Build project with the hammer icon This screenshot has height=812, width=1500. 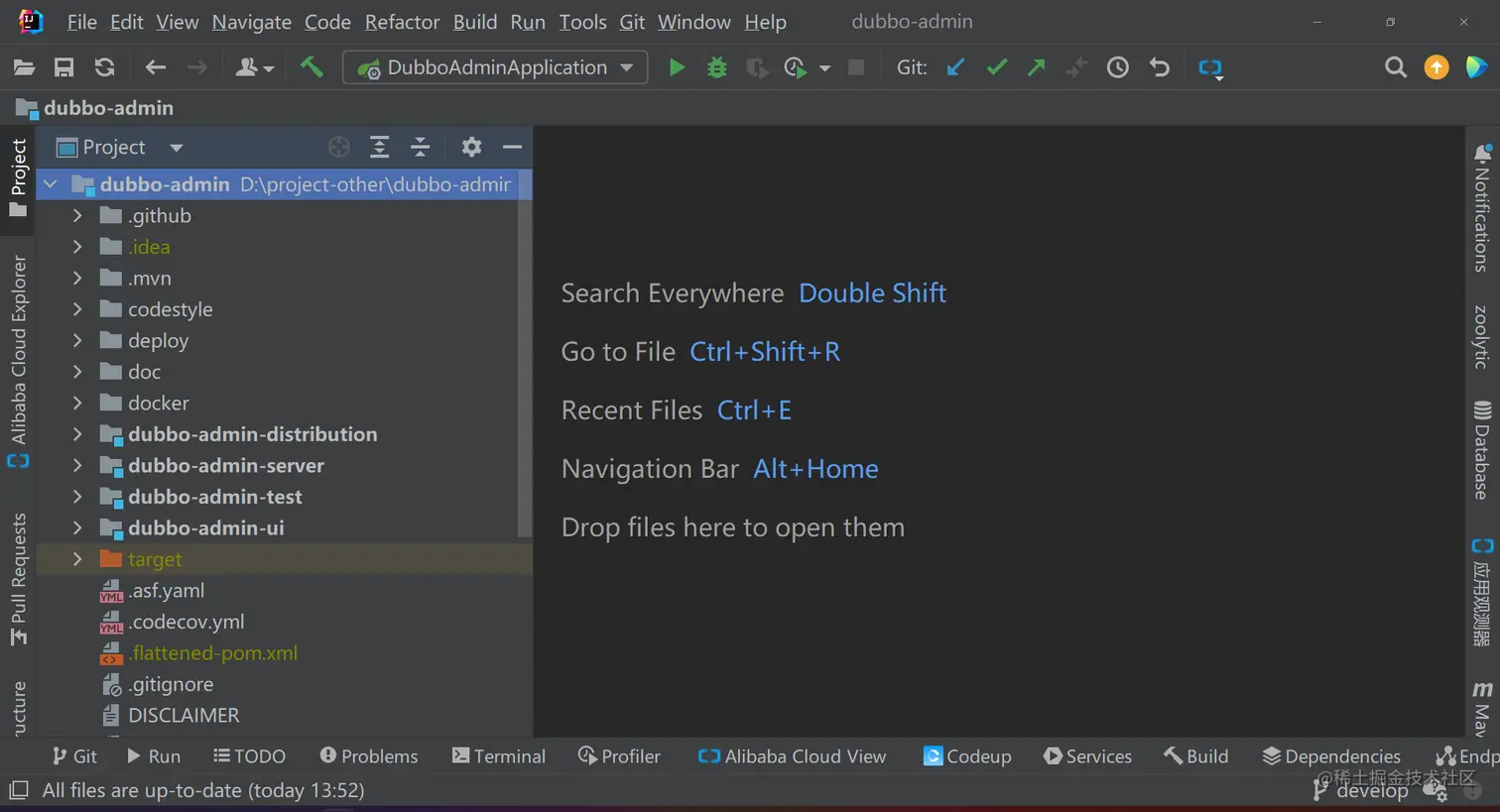(312, 67)
